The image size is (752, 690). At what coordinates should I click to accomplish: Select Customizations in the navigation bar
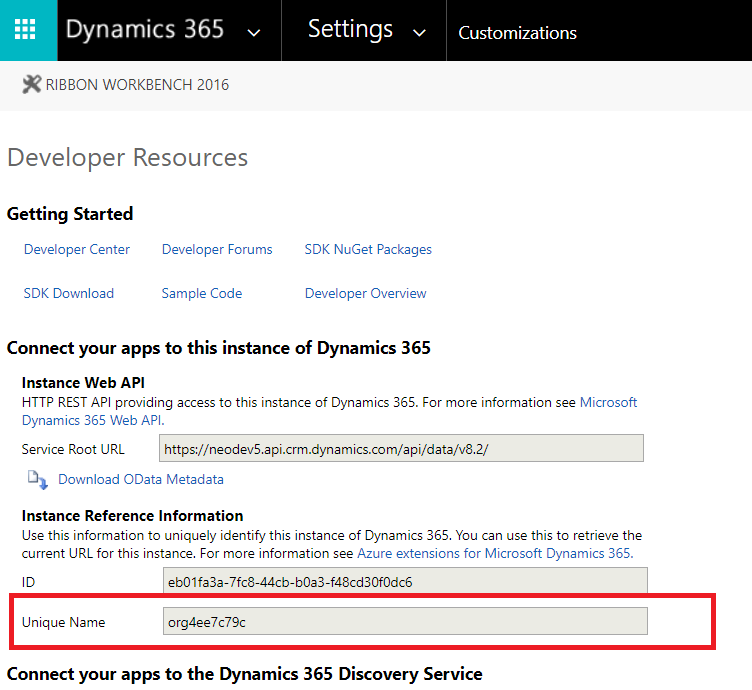click(x=517, y=33)
